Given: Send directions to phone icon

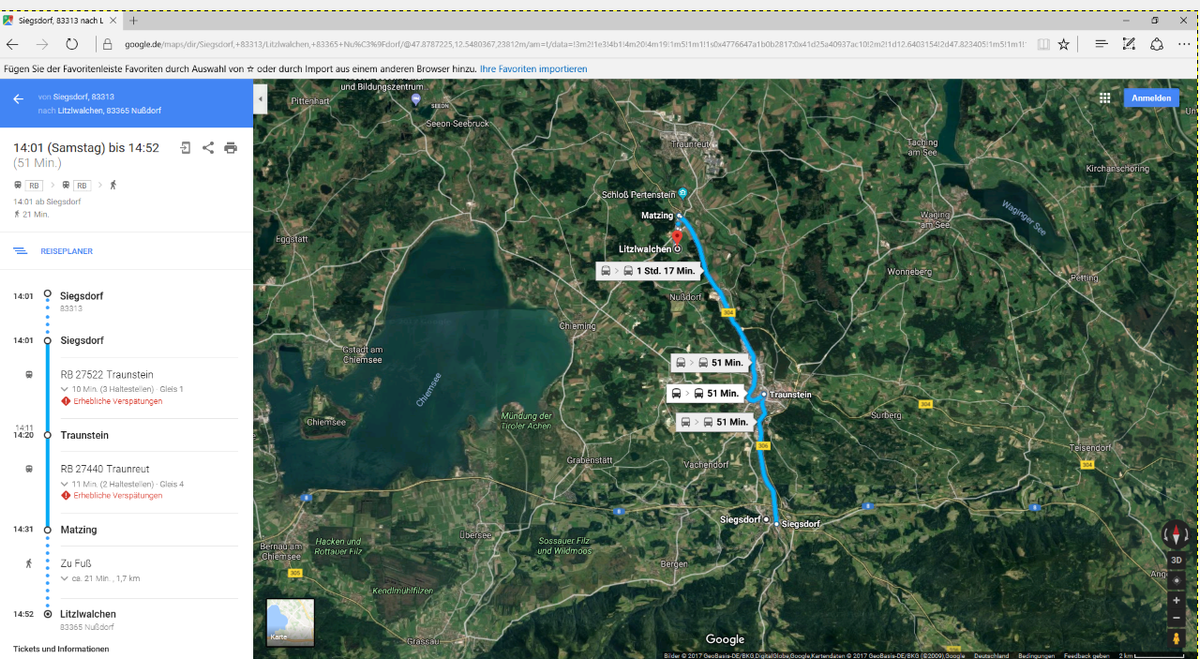Looking at the screenshot, I should coord(185,148).
